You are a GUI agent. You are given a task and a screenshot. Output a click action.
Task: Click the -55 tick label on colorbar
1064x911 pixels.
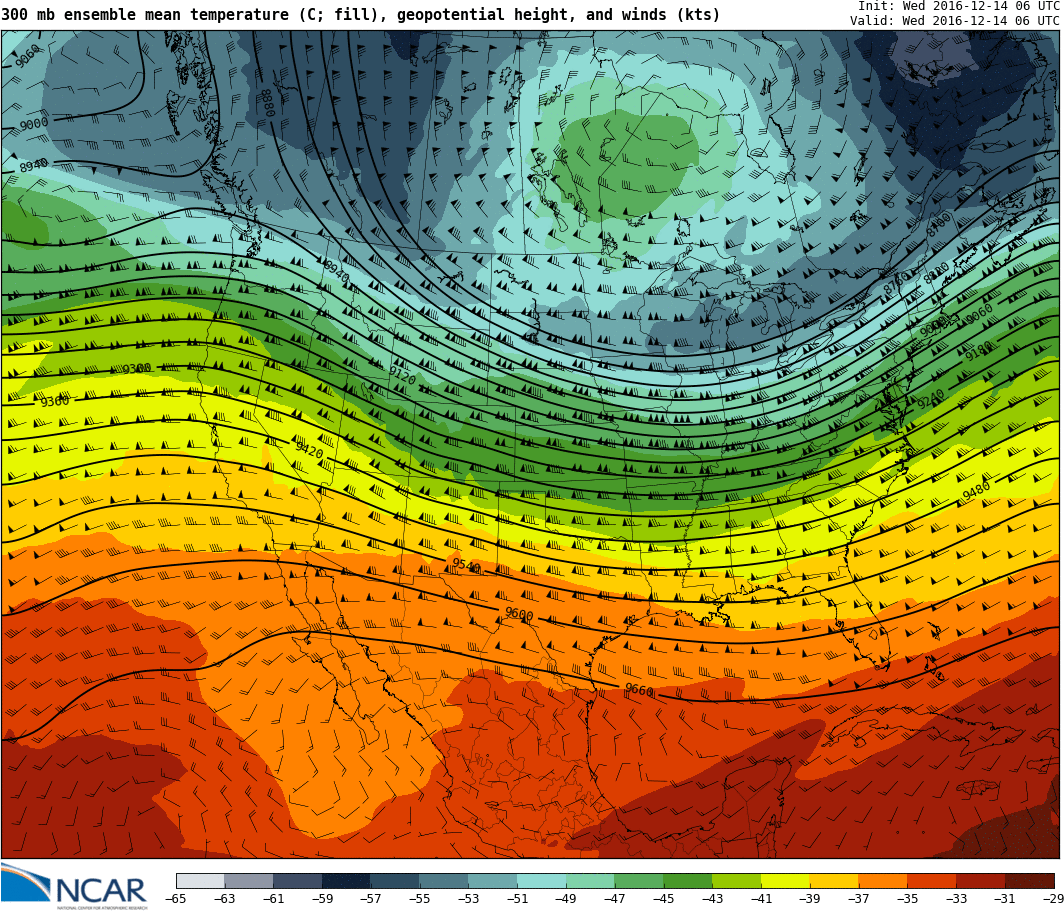click(420, 899)
